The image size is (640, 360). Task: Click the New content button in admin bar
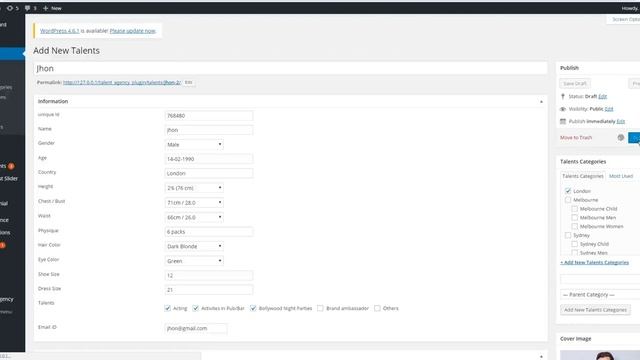(x=52, y=8)
